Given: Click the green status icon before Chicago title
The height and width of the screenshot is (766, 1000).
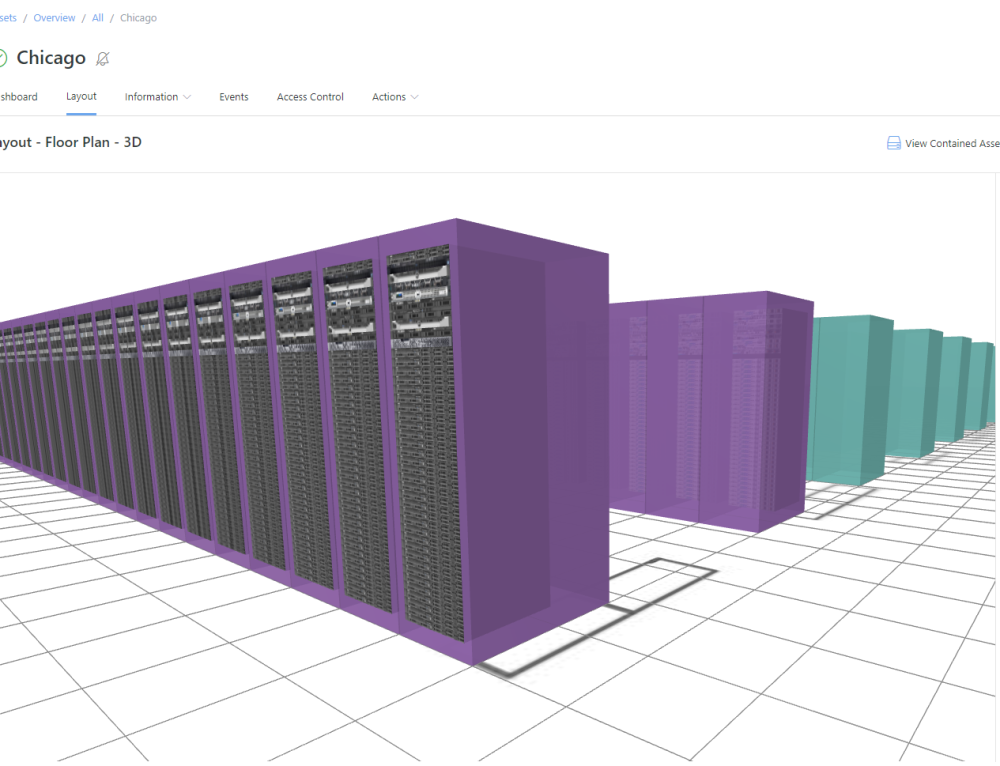Looking at the screenshot, I should click(x=5, y=58).
